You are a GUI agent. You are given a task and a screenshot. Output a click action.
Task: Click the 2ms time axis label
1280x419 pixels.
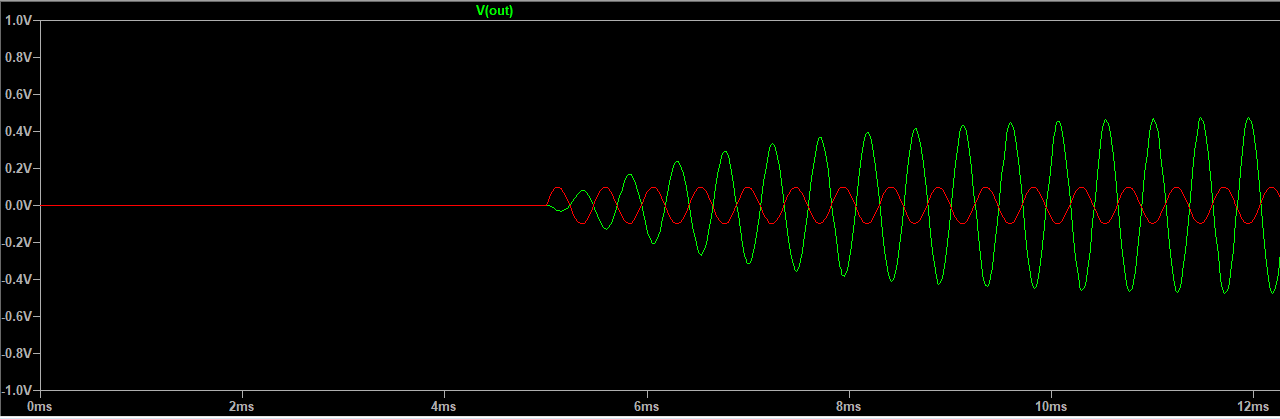[242, 407]
